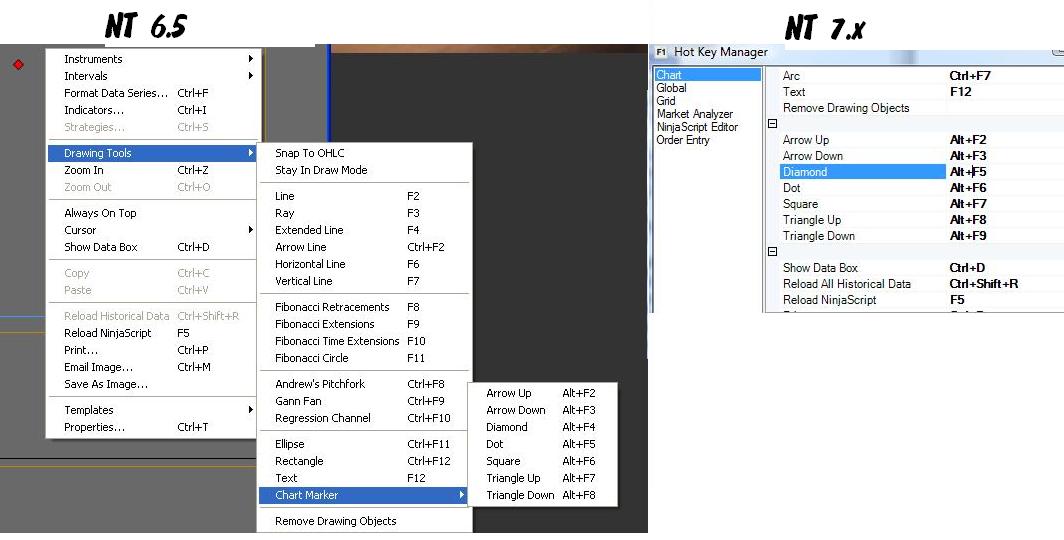Choose Square marker in submenu
Screen dimensions: 1064x540
click(x=543, y=461)
